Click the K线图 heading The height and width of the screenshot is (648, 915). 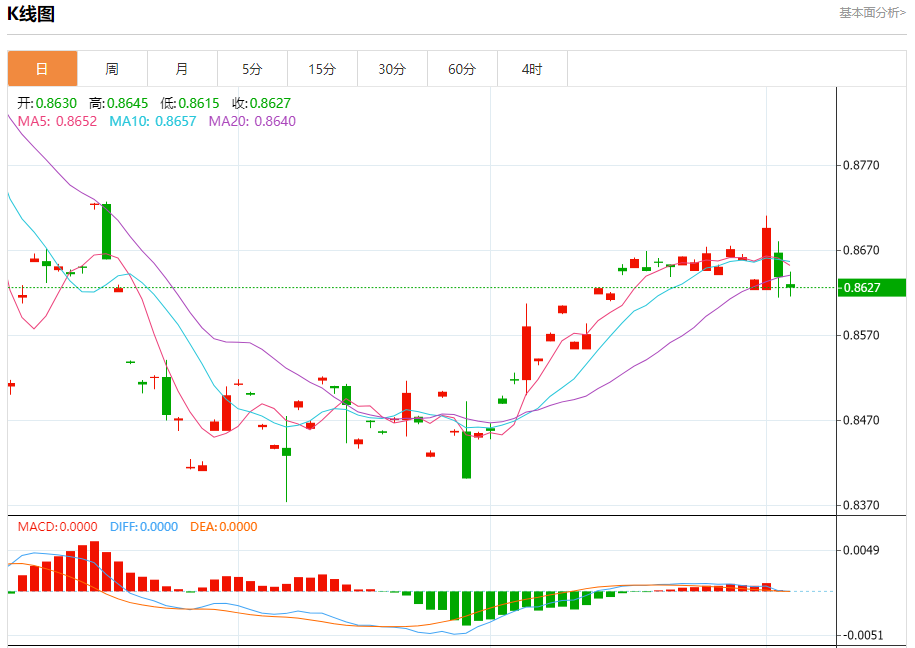[x=31, y=14]
